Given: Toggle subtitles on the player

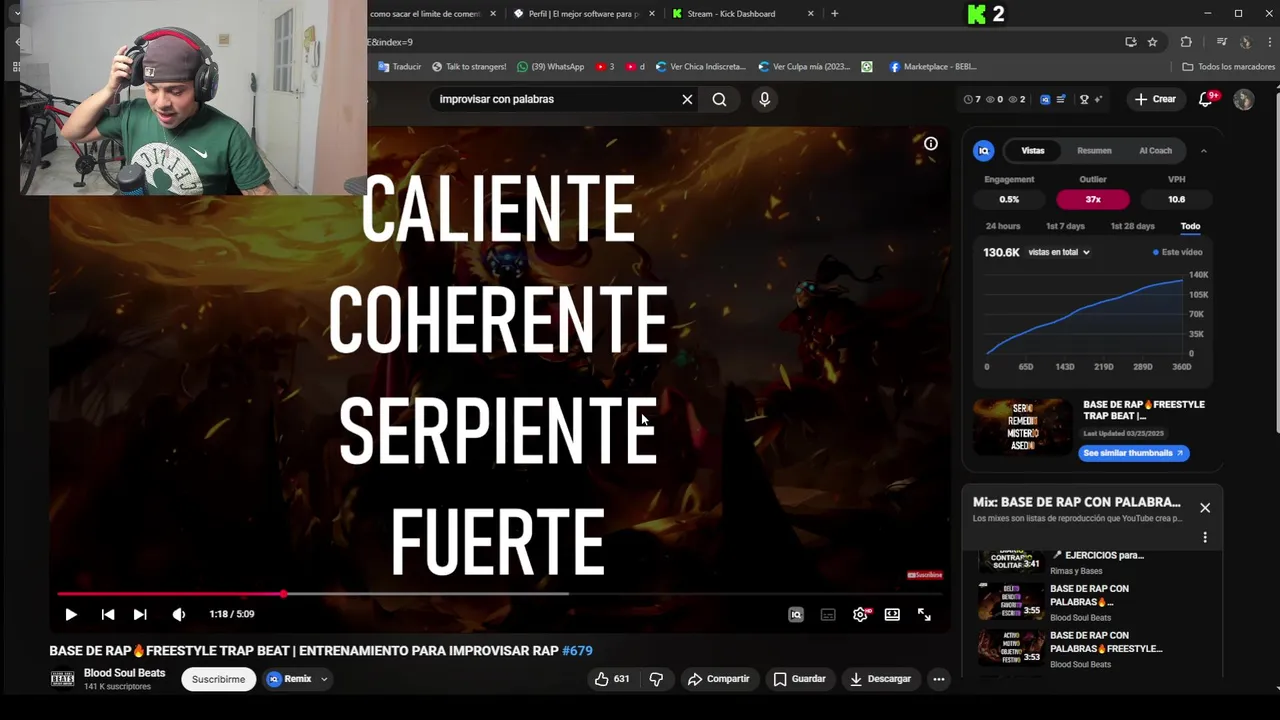Looking at the screenshot, I should [828, 615].
